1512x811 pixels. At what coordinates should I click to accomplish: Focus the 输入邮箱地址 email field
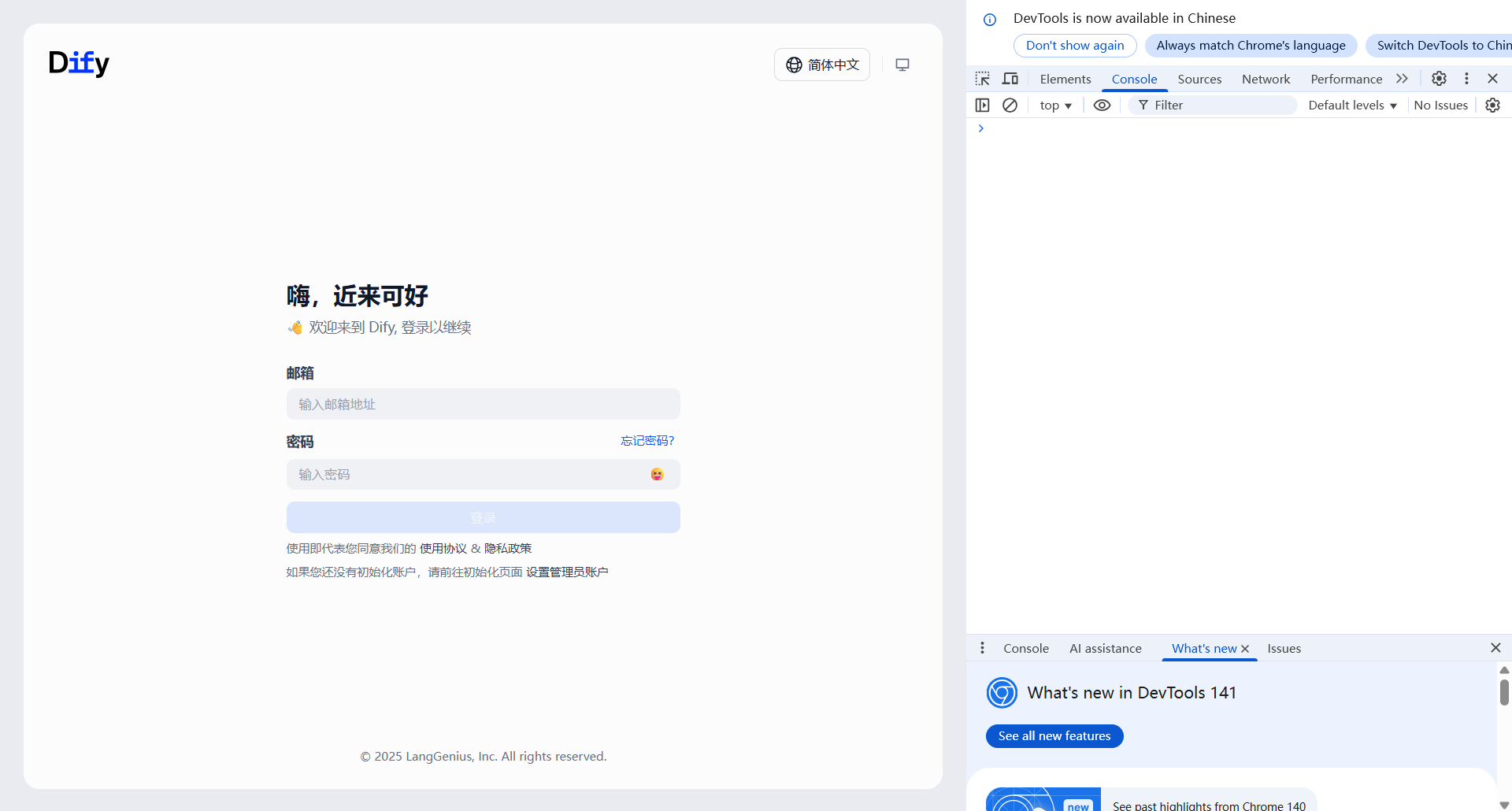click(484, 404)
